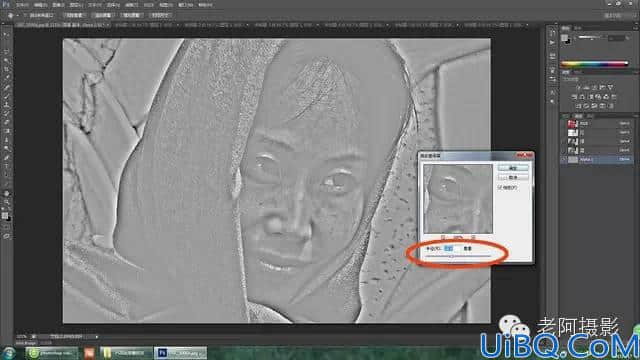640x360 pixels.
Task: Switch to Photoshop taskbar button
Action: click(180, 353)
